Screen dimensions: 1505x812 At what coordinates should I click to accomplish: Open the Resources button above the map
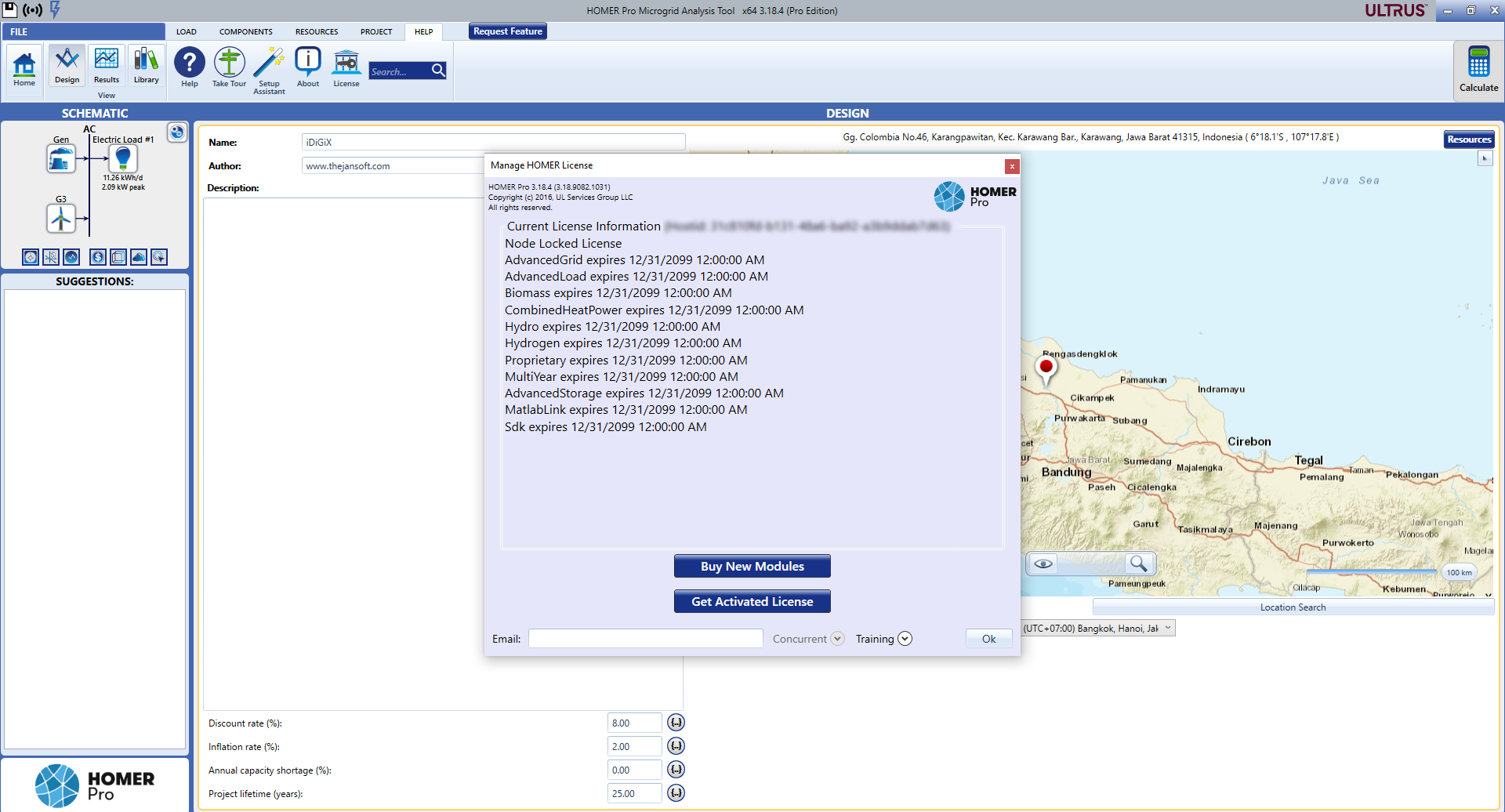(1469, 140)
